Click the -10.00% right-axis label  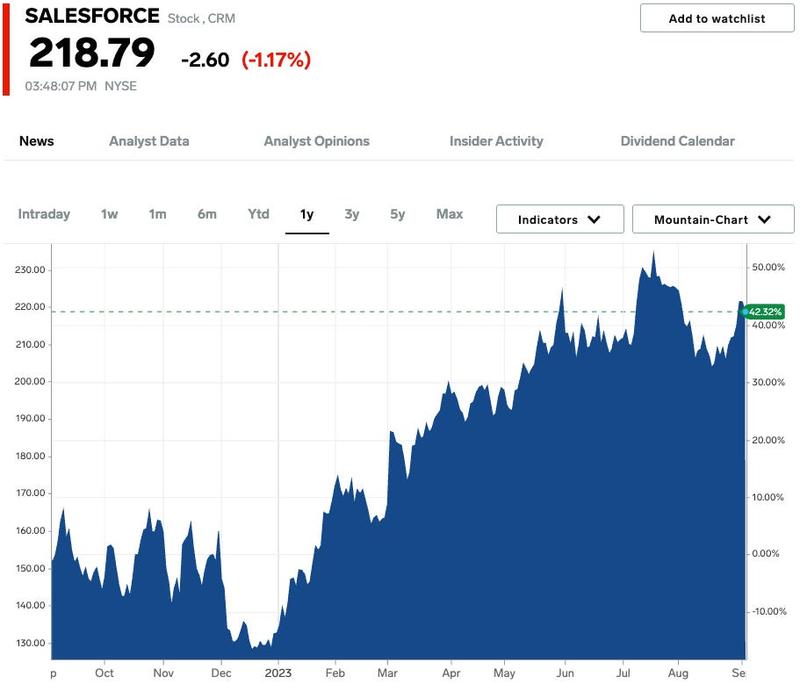(768, 612)
